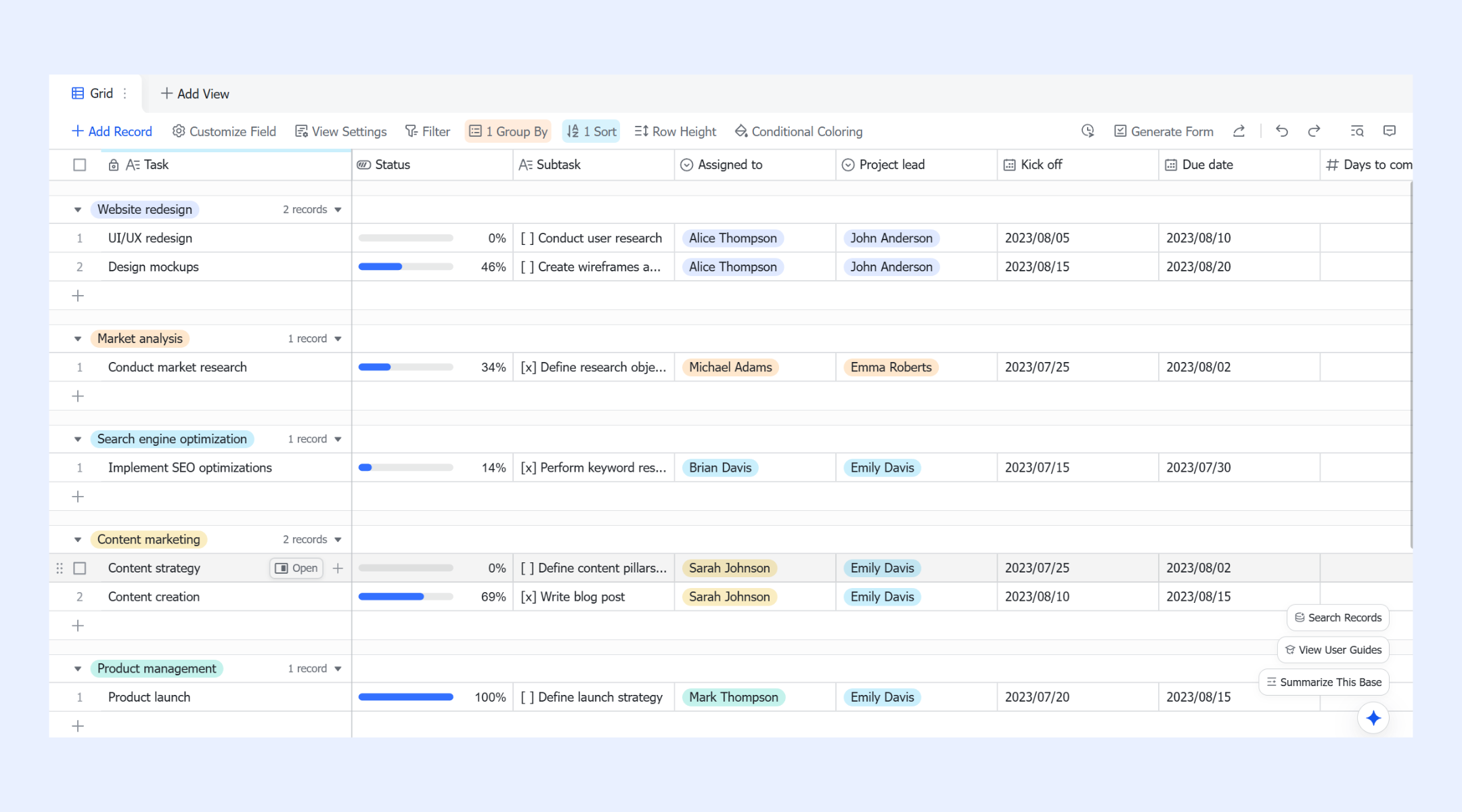Click the share icon beside Generate Form
Viewport: 1462px width, 812px height.
(x=1239, y=131)
